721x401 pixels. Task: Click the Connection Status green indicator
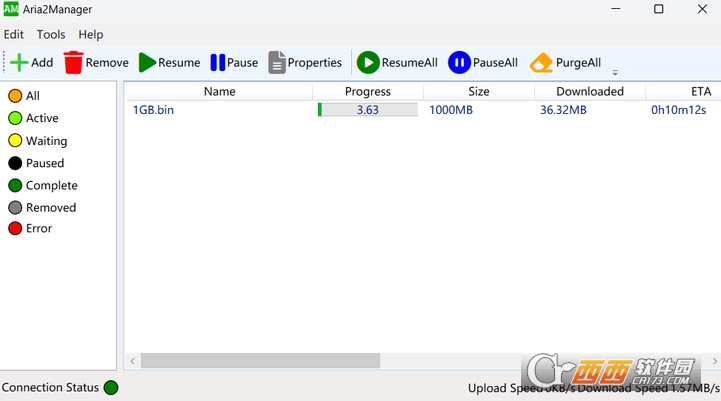tap(111, 388)
